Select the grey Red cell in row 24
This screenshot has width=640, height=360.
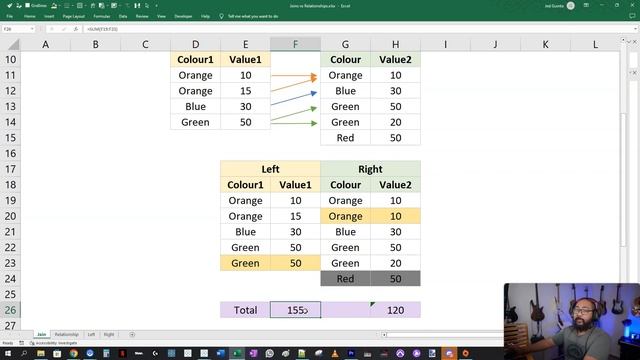(345, 279)
